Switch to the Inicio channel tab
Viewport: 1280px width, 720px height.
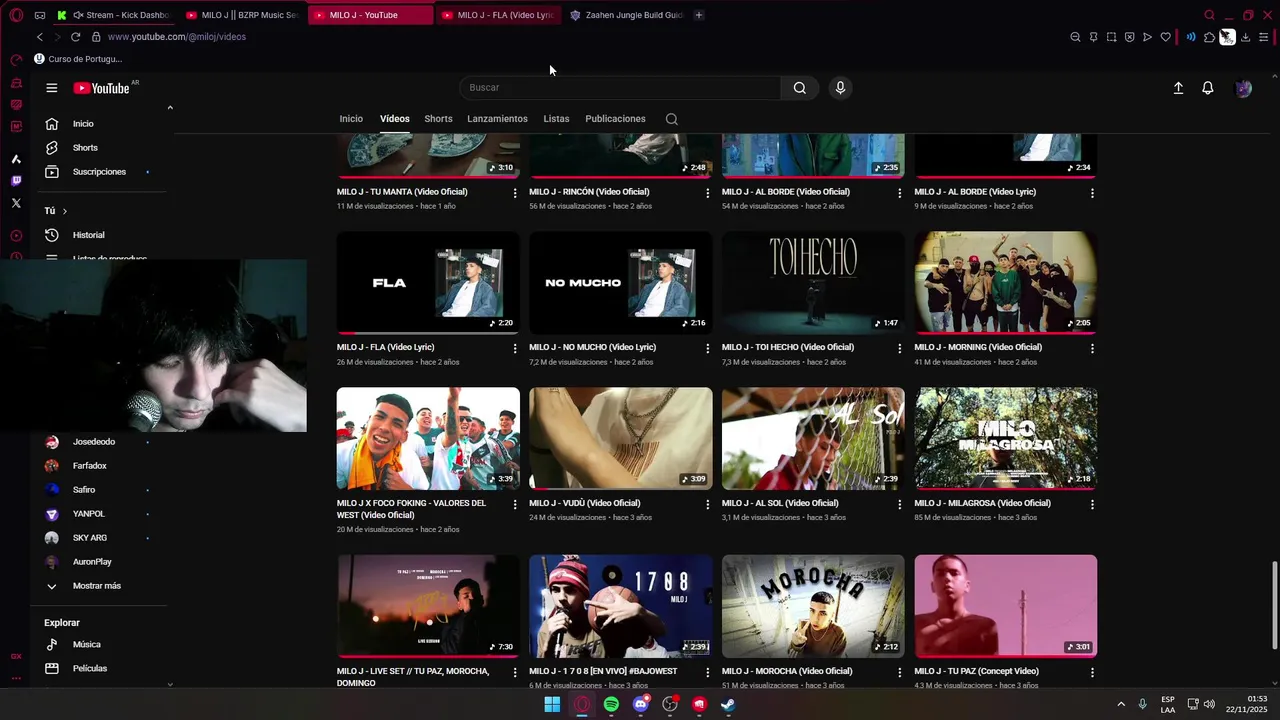pyautogui.click(x=351, y=119)
